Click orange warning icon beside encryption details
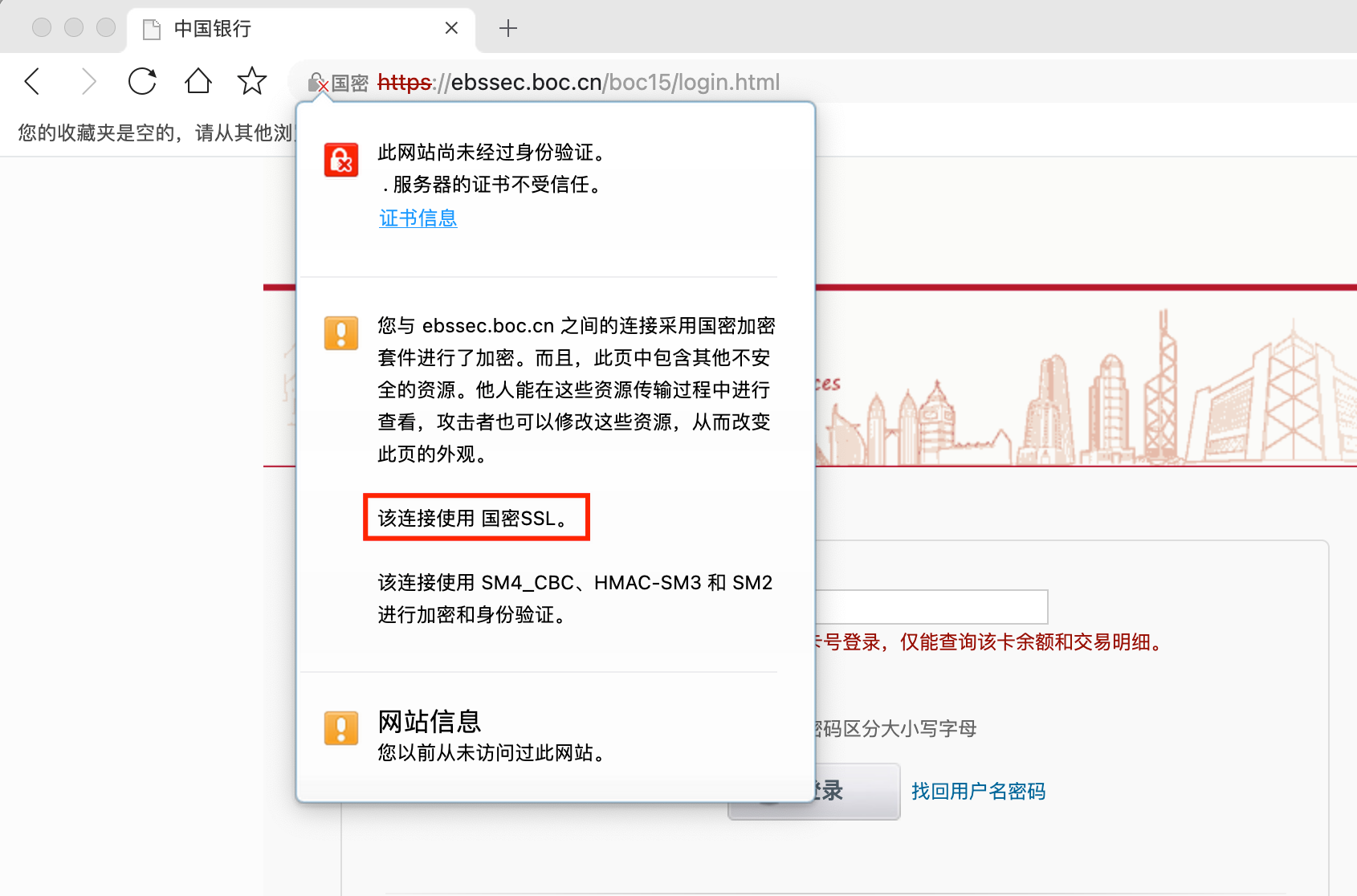 point(341,333)
